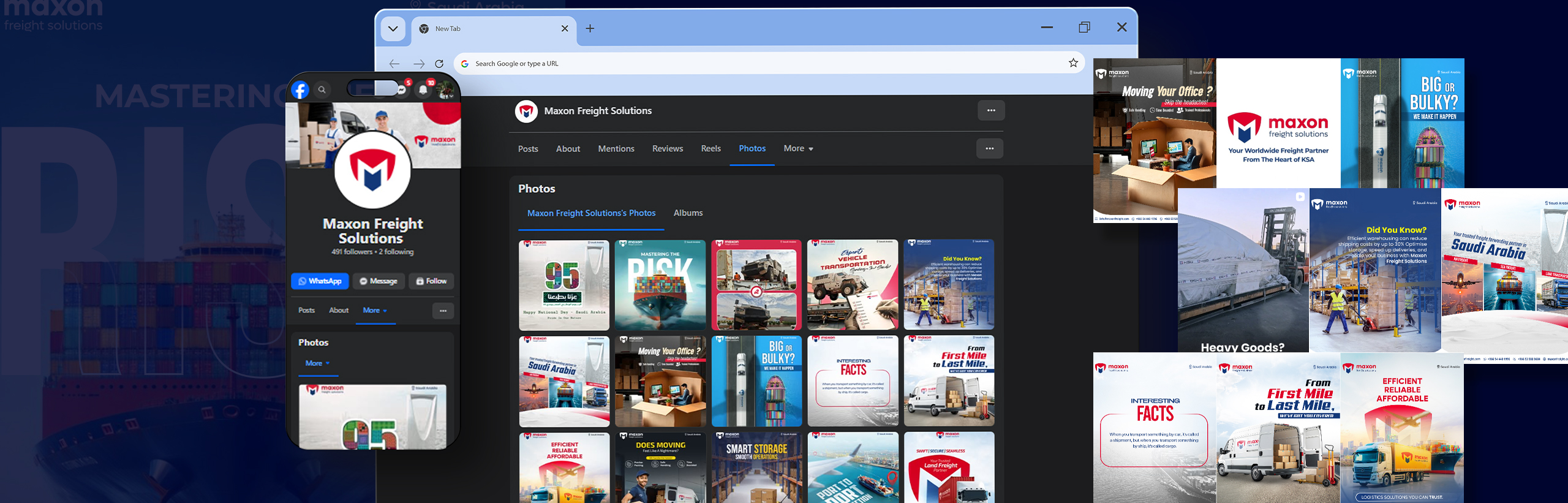Open Messenger icon showing 5 unread

[x=402, y=89]
